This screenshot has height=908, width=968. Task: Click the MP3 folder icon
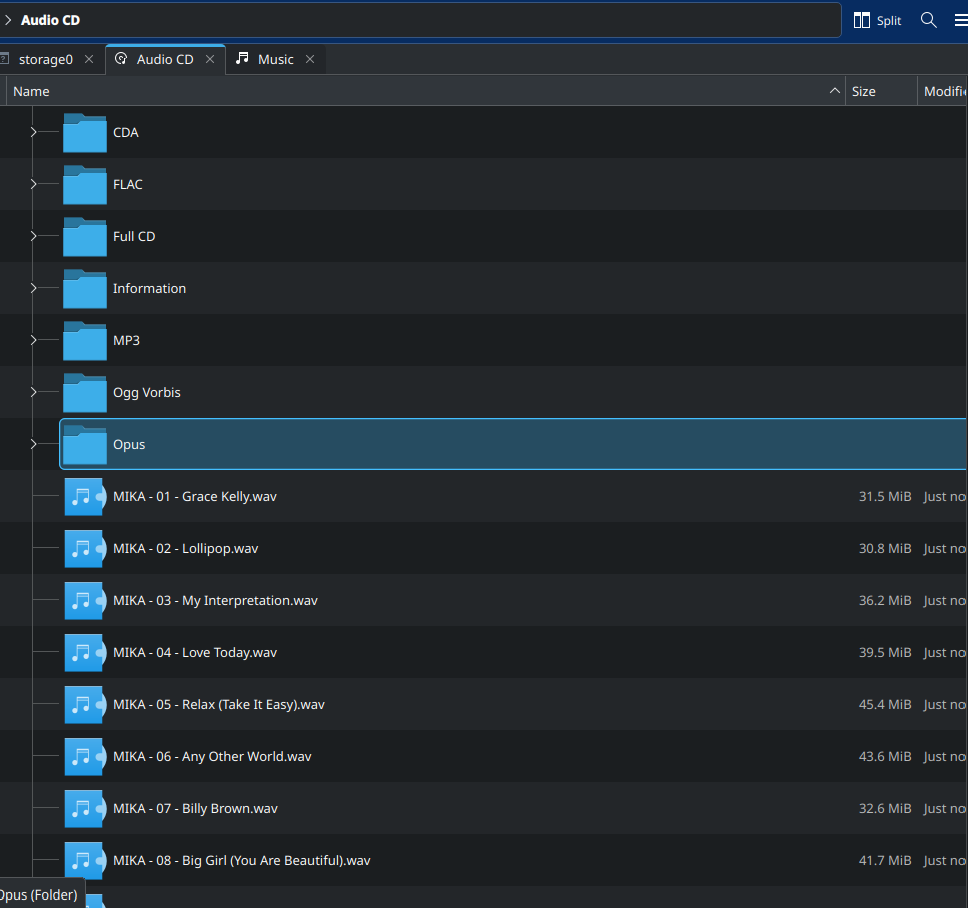pos(85,341)
